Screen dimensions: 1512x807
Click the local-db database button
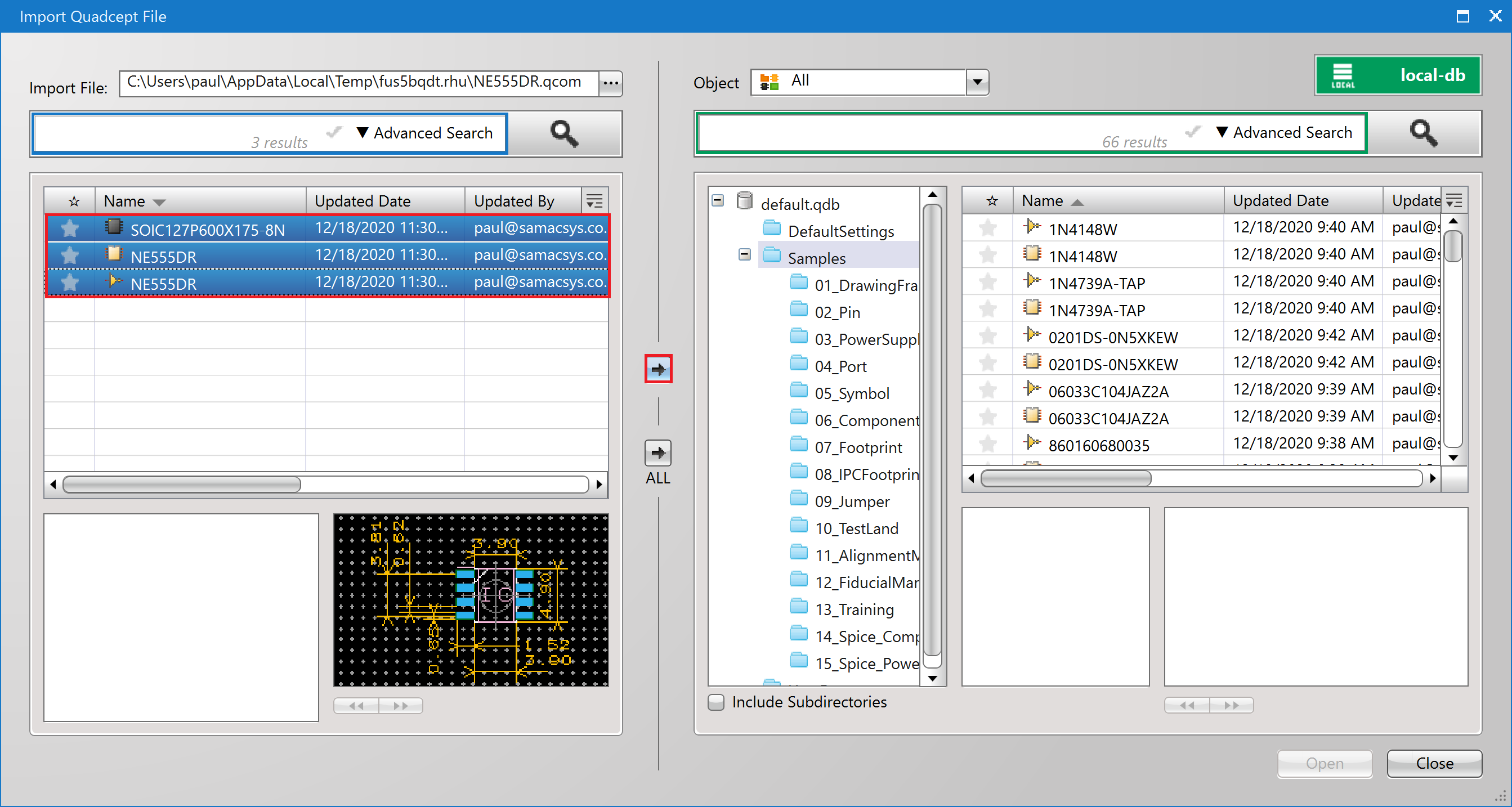[x=1398, y=75]
